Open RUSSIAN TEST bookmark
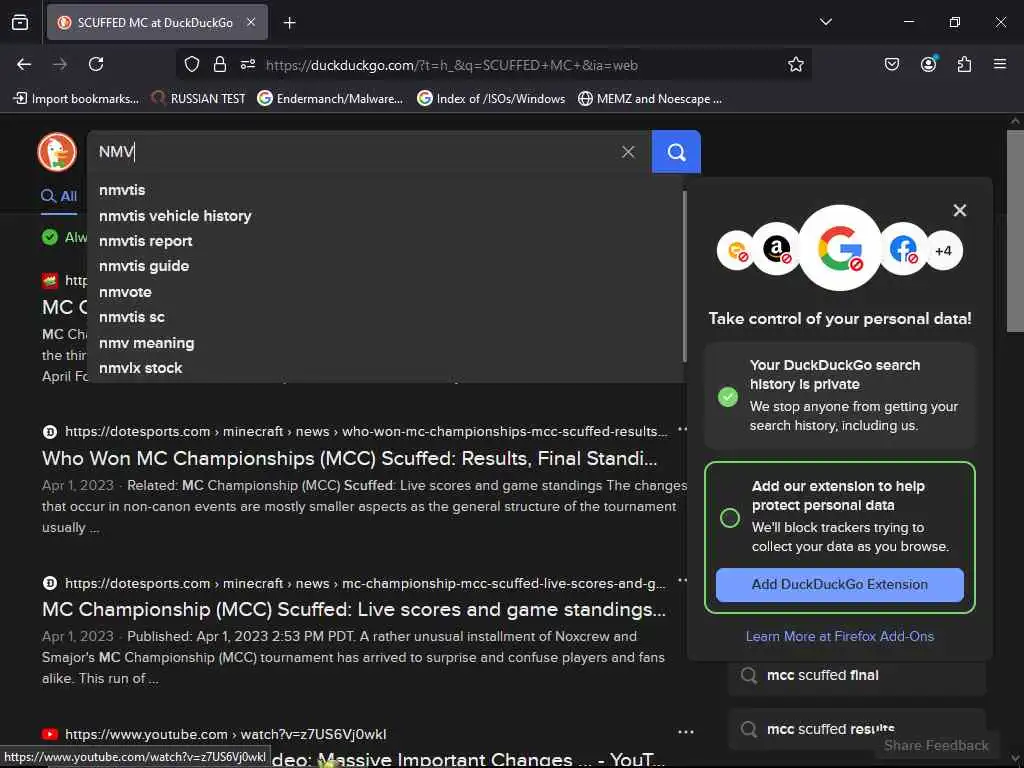 (x=199, y=99)
